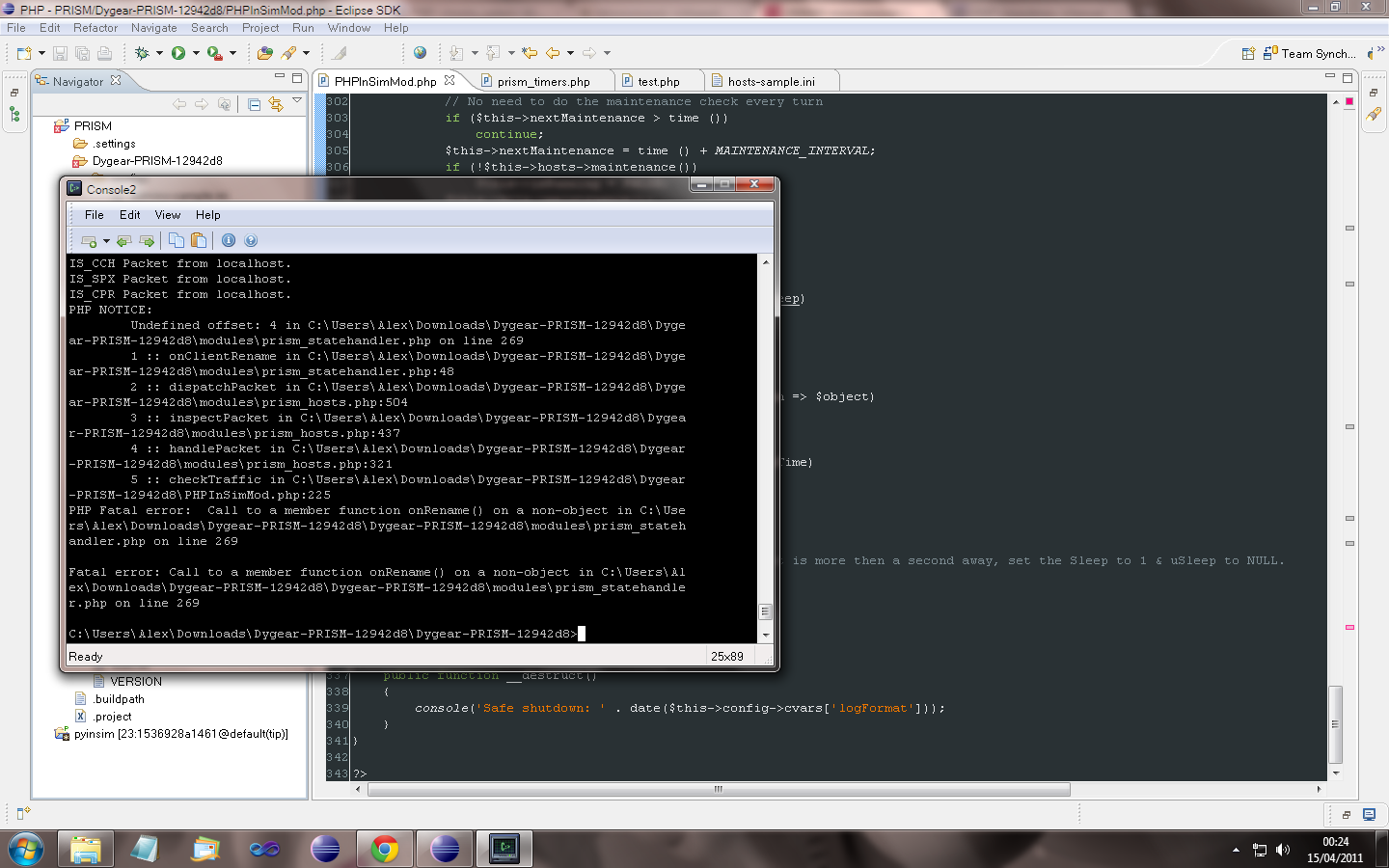Click the Console2 taskbar button
Image resolution: width=1389 pixels, height=868 pixels.
pos(504,850)
